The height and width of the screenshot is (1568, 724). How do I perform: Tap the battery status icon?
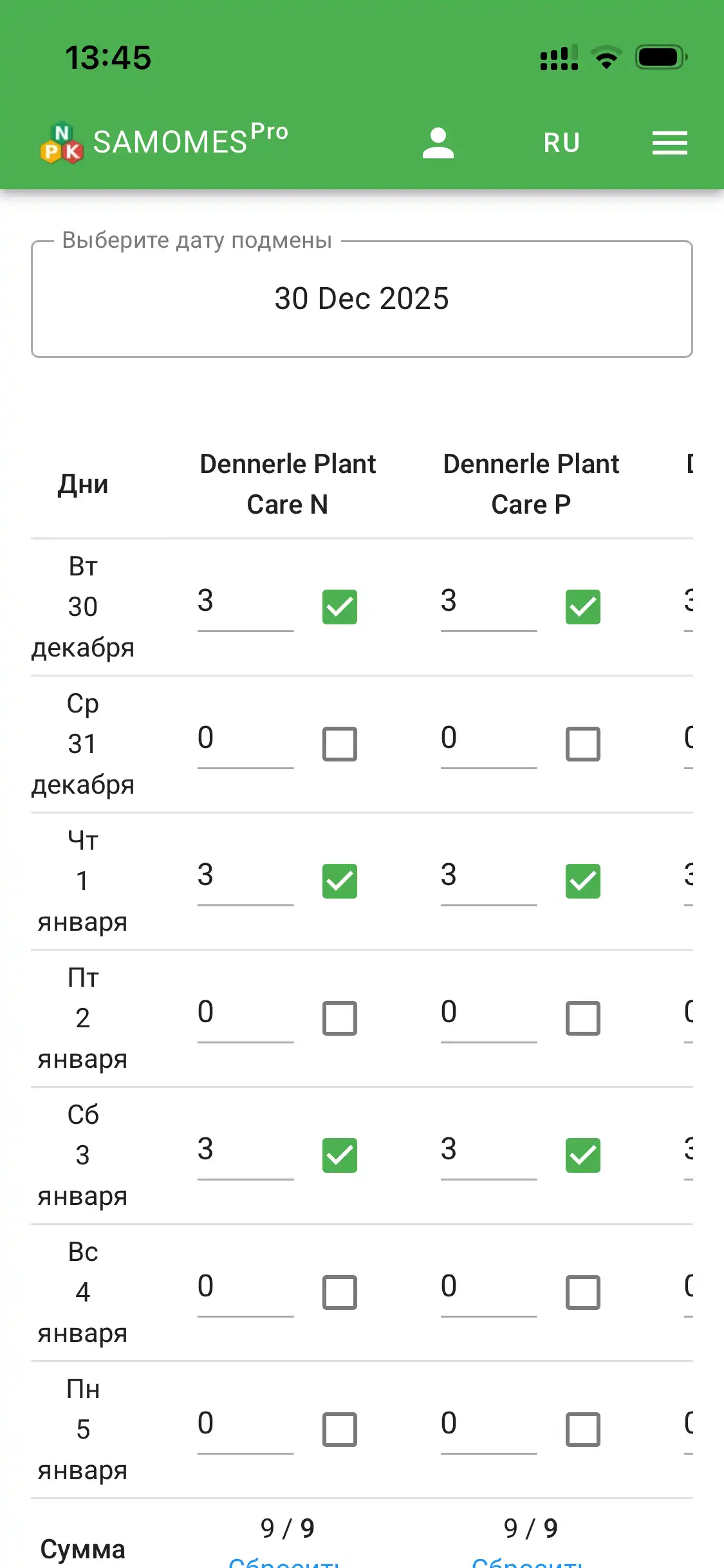click(x=661, y=58)
